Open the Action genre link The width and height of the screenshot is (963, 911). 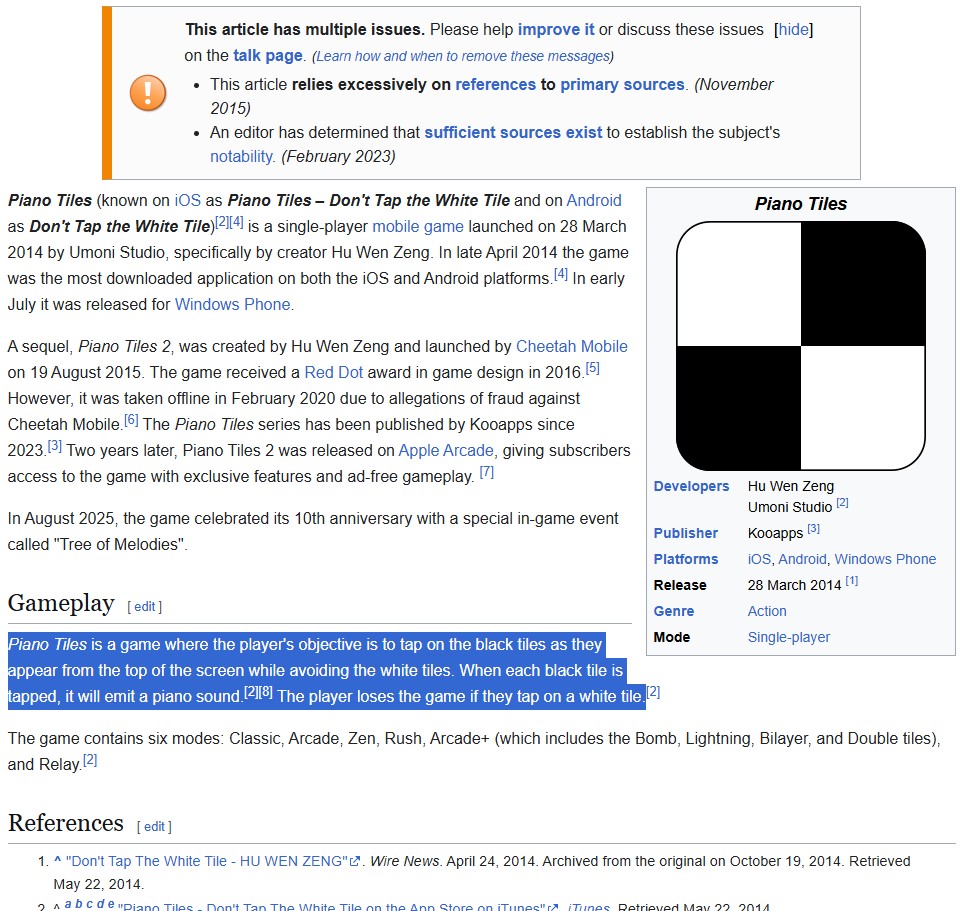(x=766, y=611)
